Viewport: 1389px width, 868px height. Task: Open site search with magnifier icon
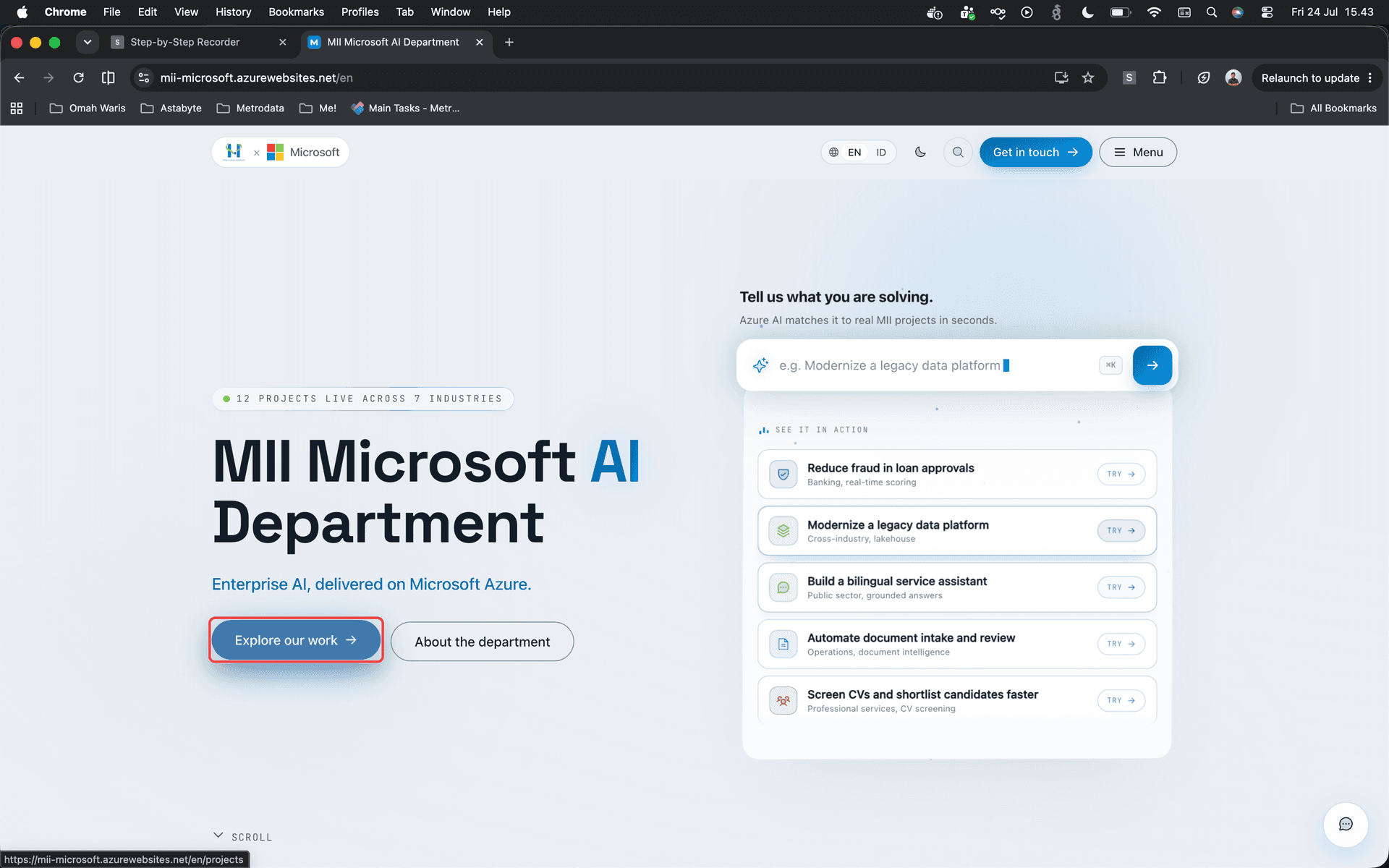pyautogui.click(x=958, y=152)
